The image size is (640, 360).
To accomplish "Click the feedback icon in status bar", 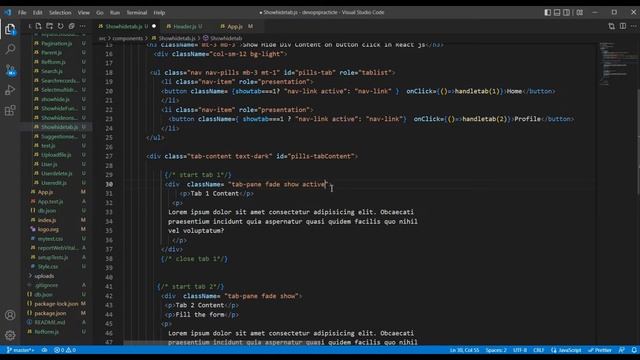I will (622, 350).
